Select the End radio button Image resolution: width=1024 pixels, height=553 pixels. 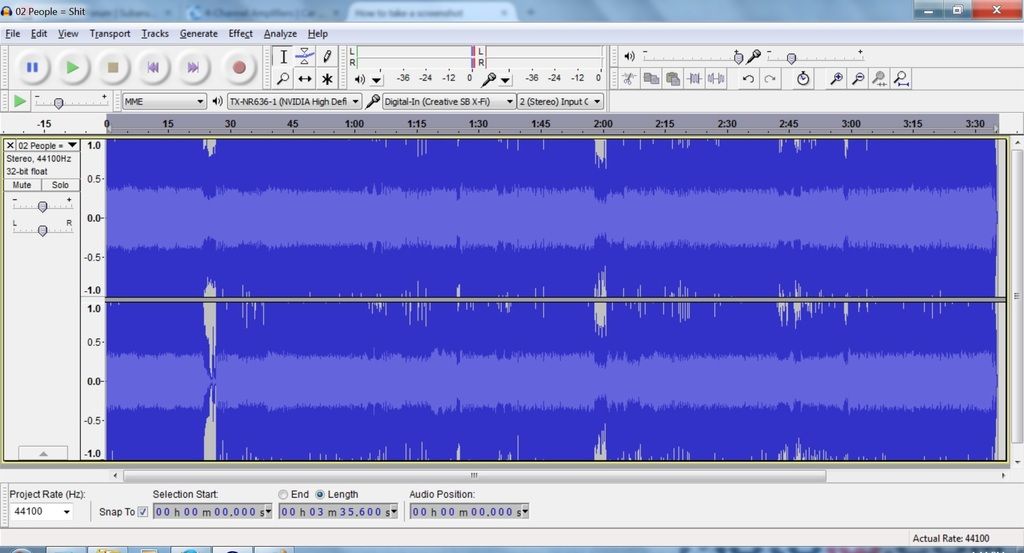(283, 494)
